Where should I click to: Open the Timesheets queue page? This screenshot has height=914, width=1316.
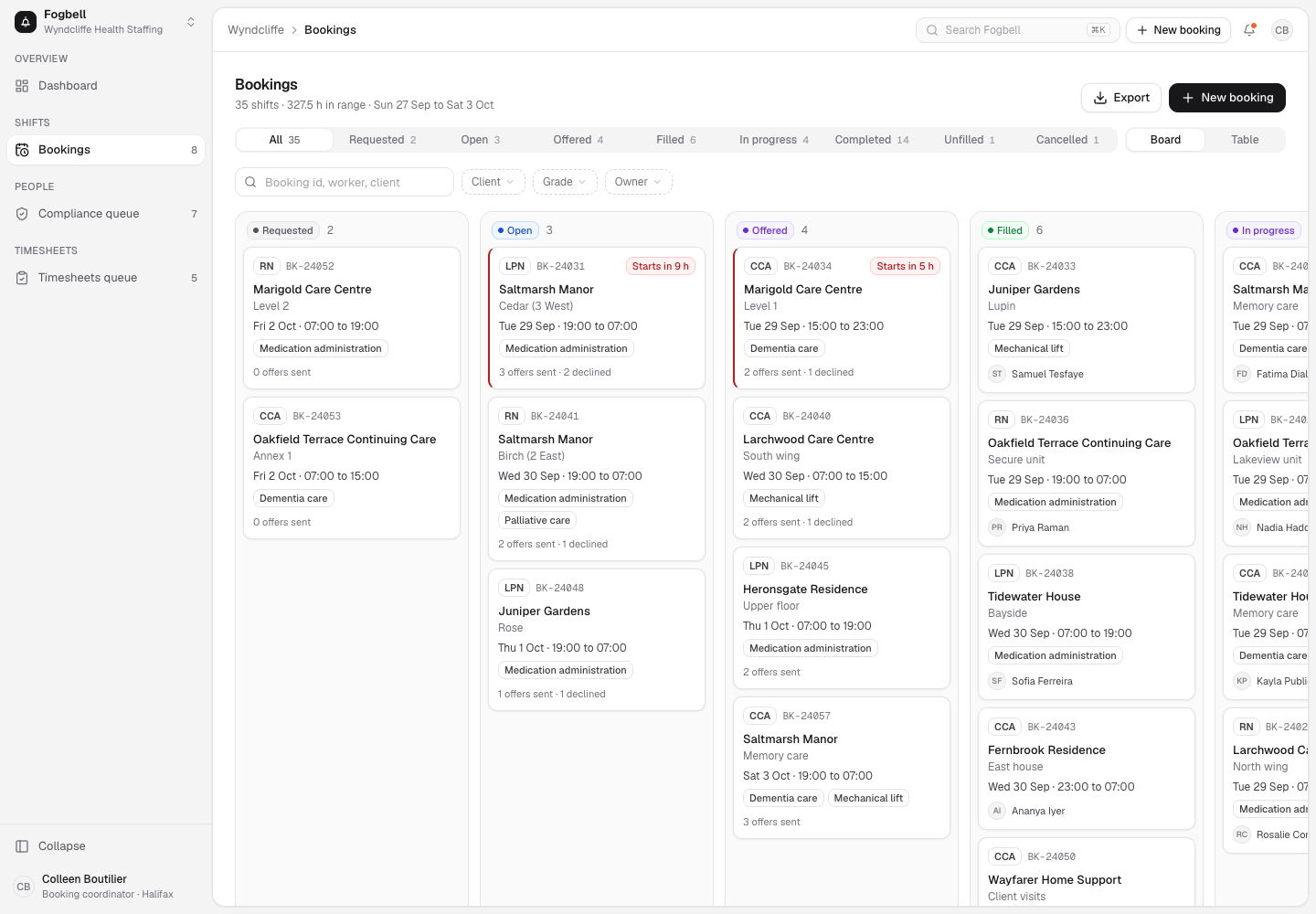[106, 278]
